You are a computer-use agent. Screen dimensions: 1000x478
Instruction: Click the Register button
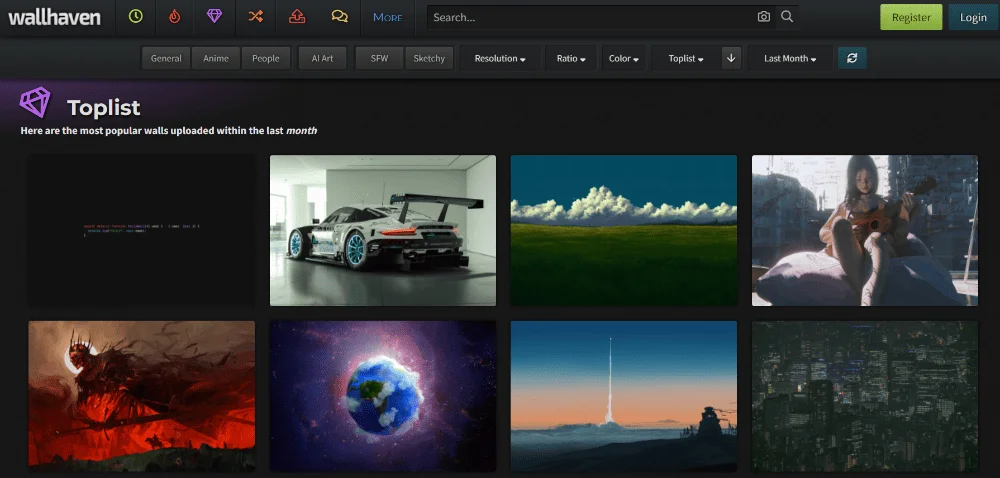pos(911,17)
